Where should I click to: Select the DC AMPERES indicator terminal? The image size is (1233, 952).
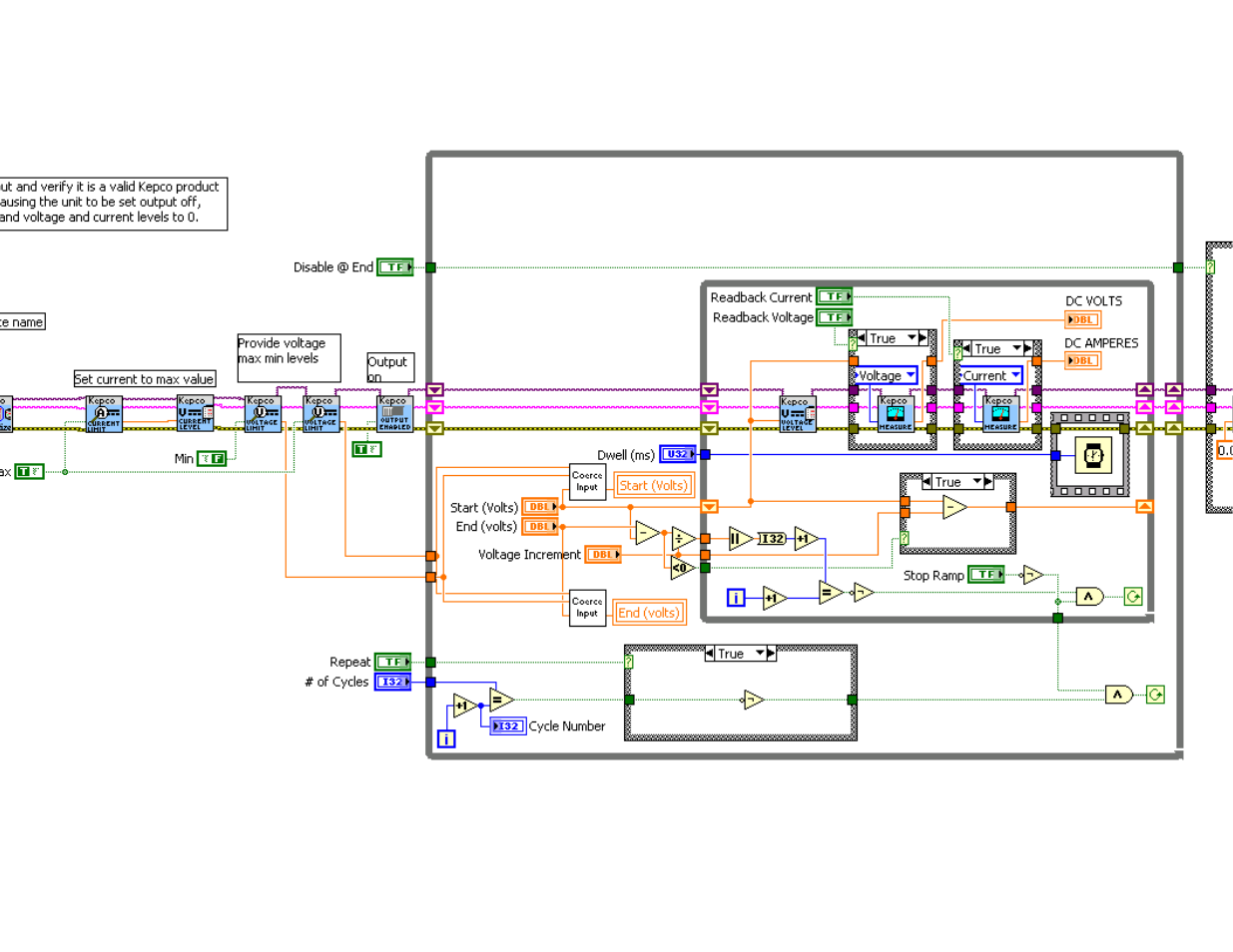point(1083,360)
